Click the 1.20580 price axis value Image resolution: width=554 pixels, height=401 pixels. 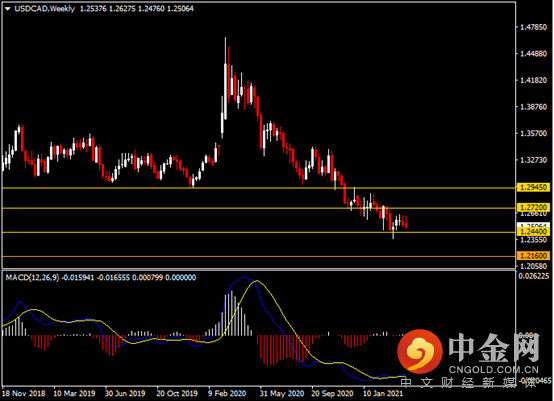pos(534,266)
